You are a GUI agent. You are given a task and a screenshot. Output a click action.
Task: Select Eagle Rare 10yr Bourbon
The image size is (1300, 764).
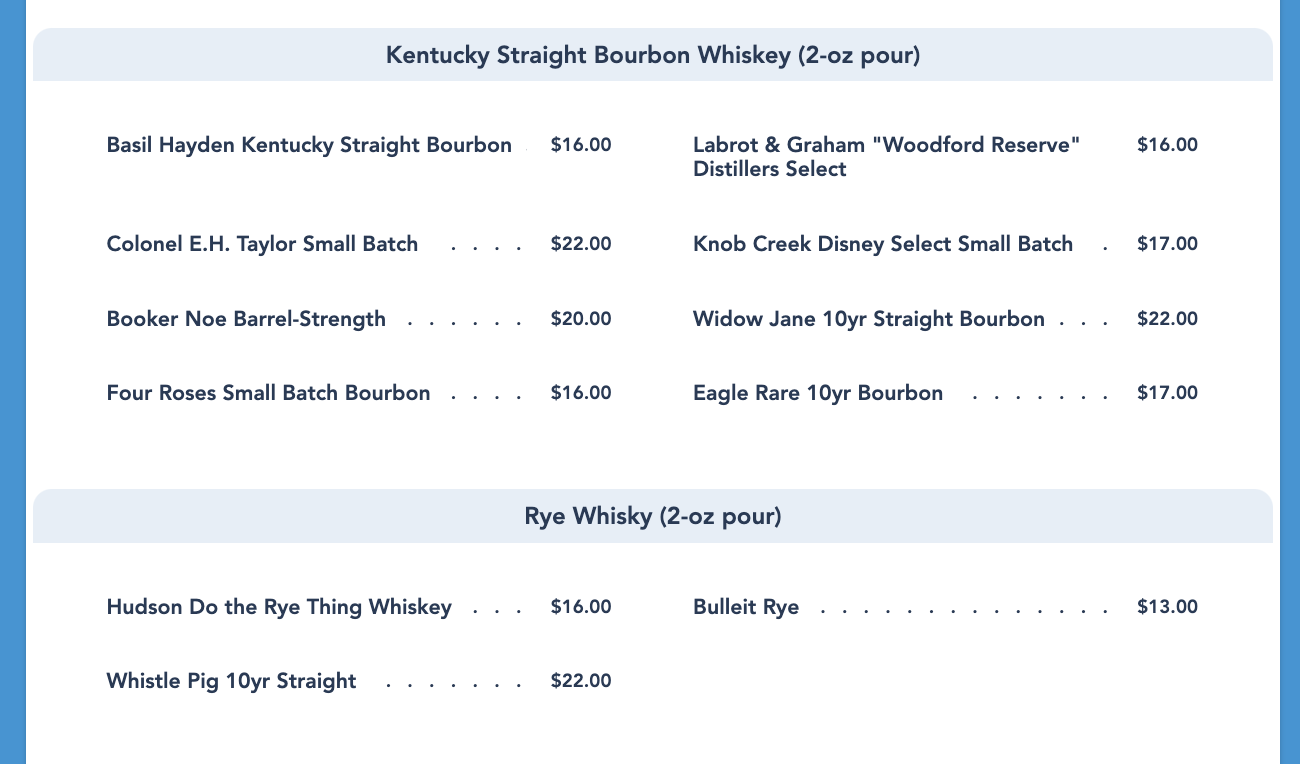(817, 393)
